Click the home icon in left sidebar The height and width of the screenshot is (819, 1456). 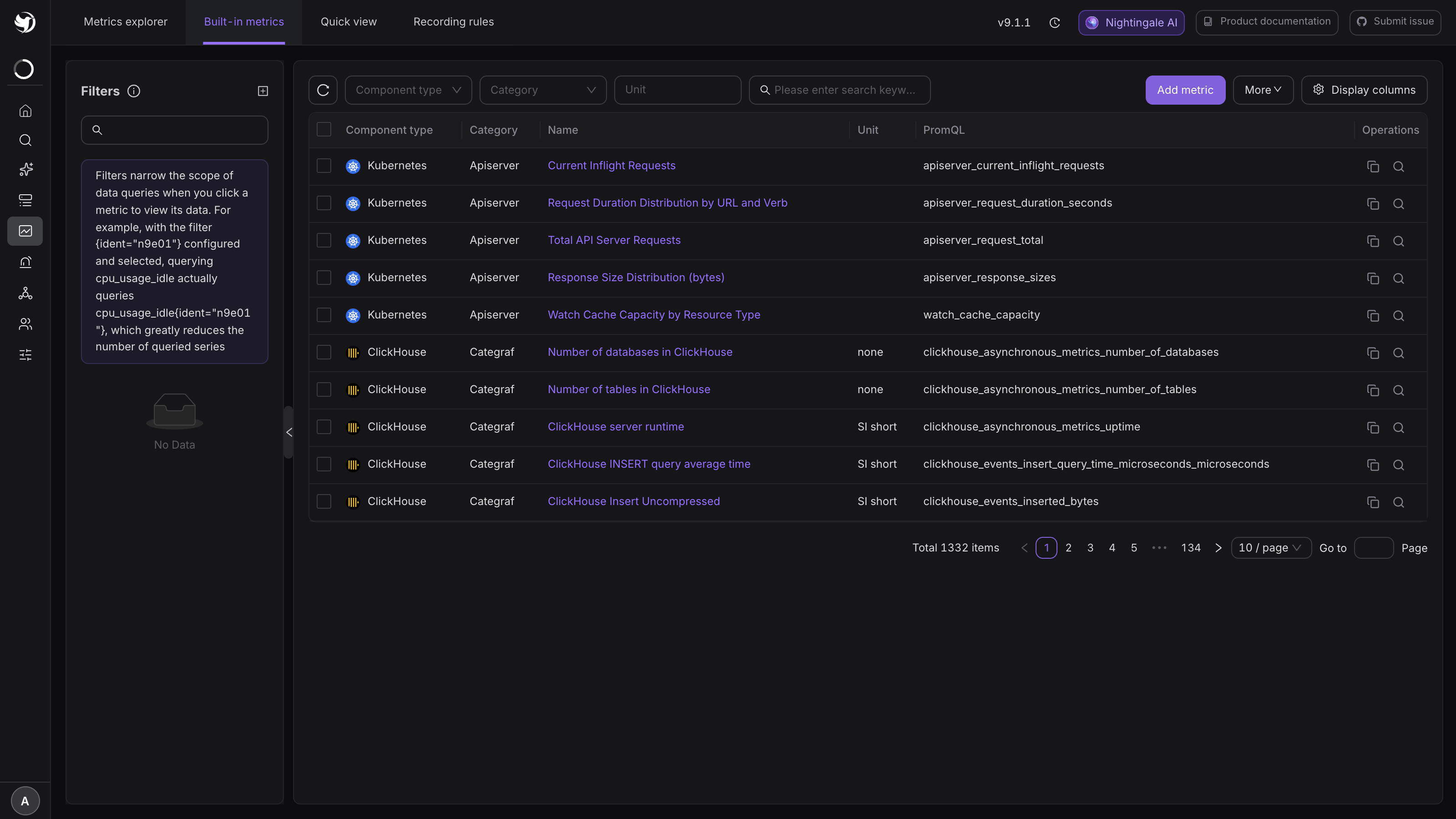click(25, 111)
